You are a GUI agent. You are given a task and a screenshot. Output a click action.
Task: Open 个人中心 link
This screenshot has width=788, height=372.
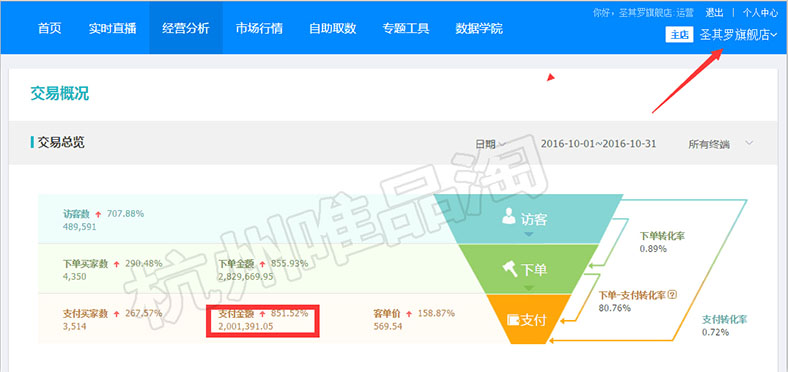point(760,13)
